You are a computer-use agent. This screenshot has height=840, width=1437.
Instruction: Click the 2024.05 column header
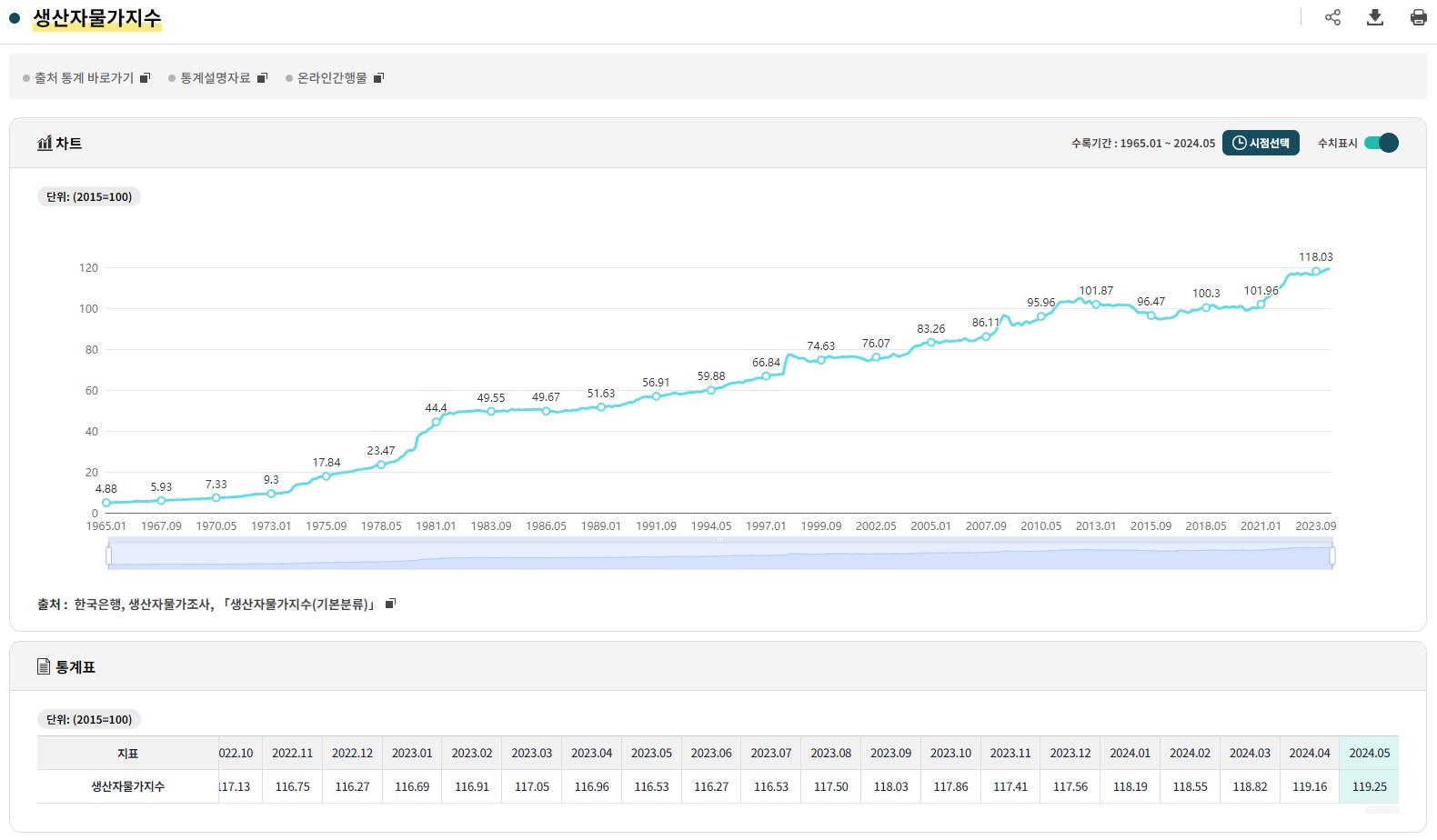(1369, 753)
